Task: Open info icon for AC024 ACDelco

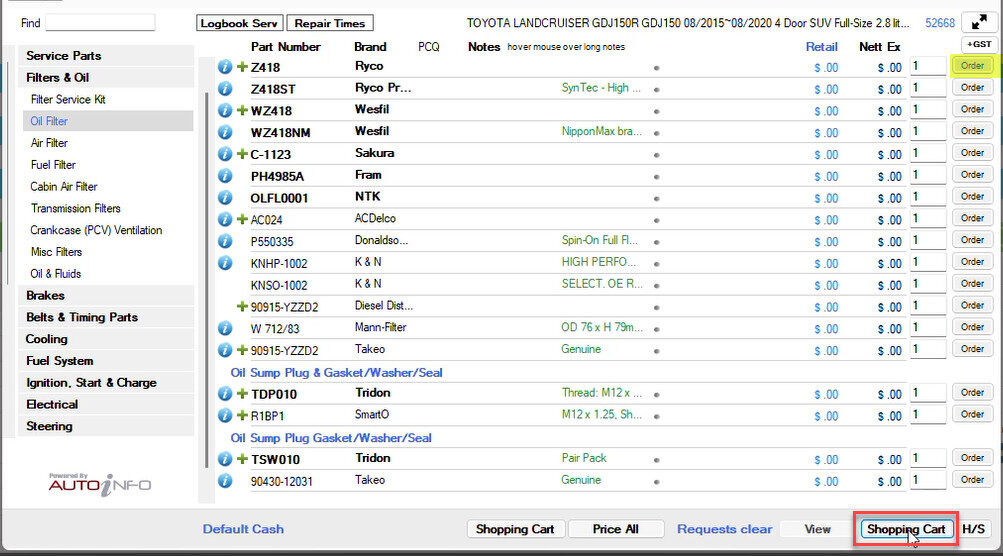Action: coord(225,219)
